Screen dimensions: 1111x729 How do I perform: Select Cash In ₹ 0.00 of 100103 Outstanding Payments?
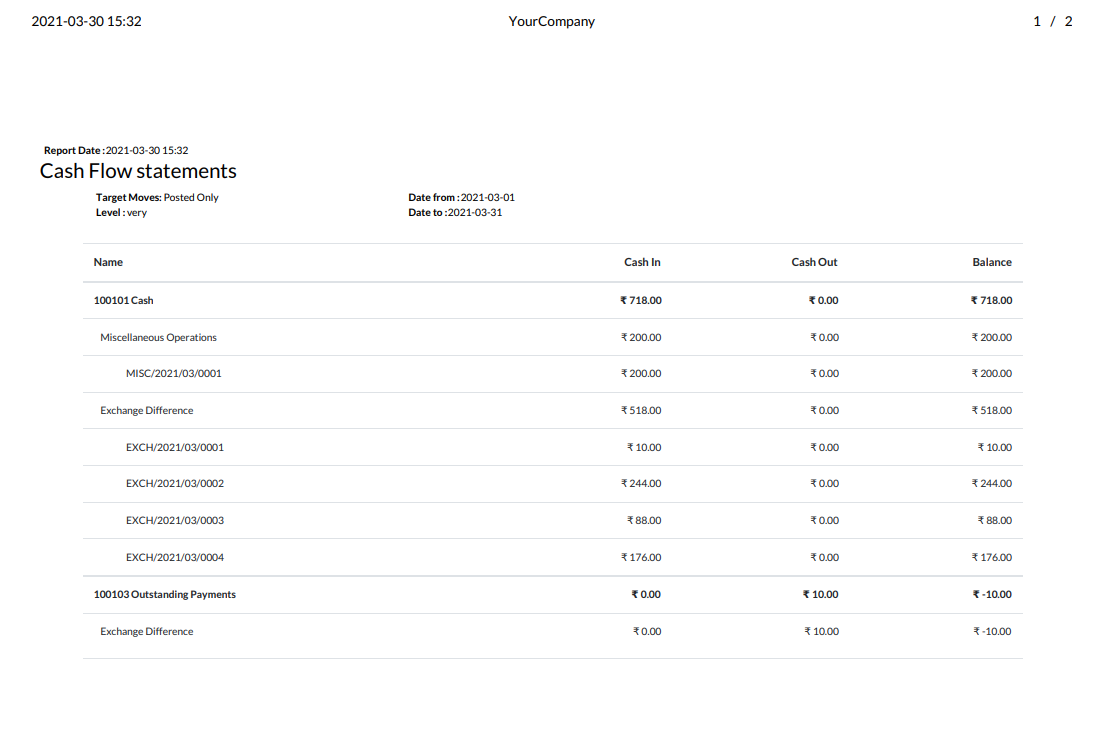coord(646,594)
